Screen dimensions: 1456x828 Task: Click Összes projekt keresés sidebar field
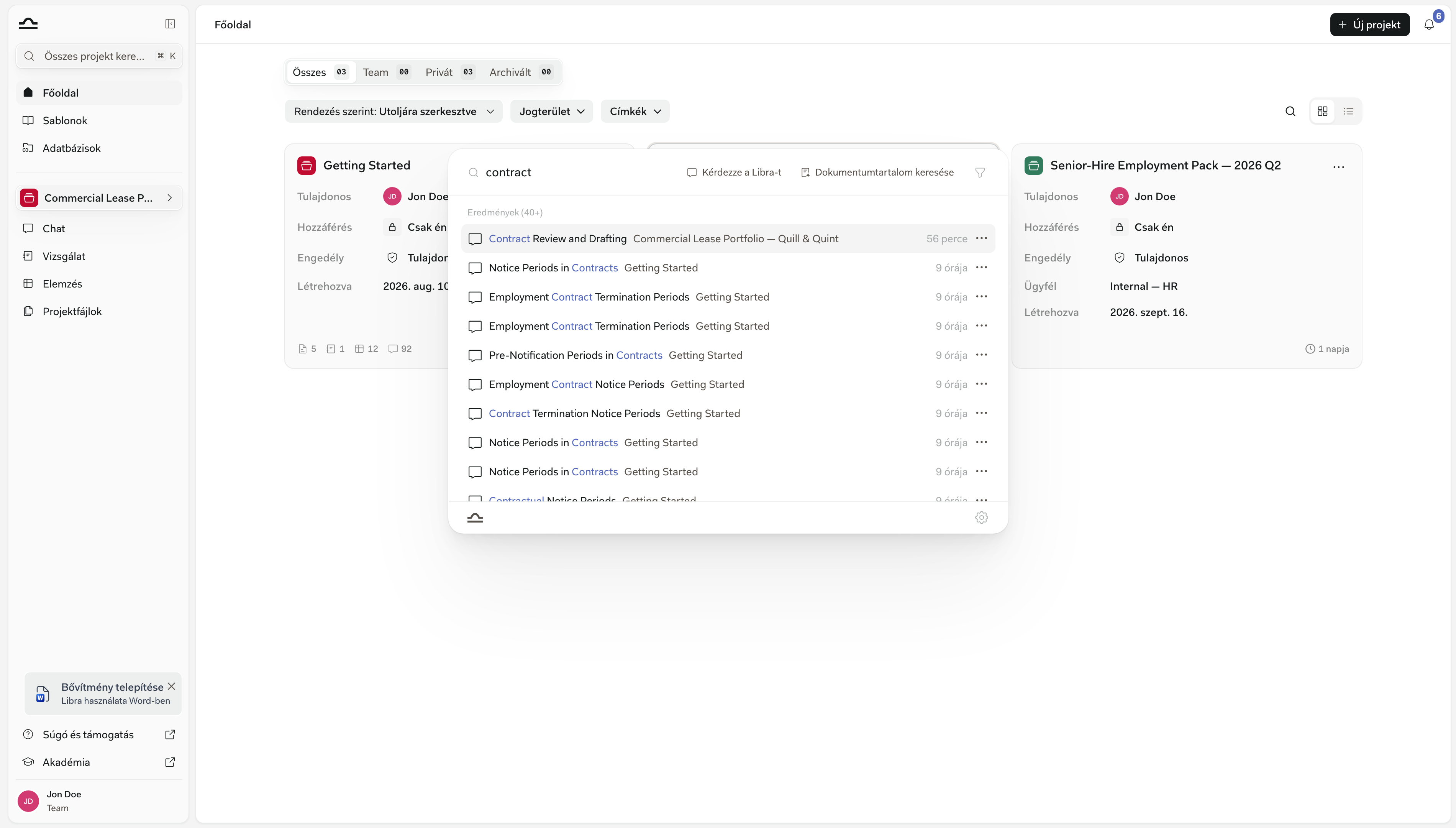pos(99,56)
